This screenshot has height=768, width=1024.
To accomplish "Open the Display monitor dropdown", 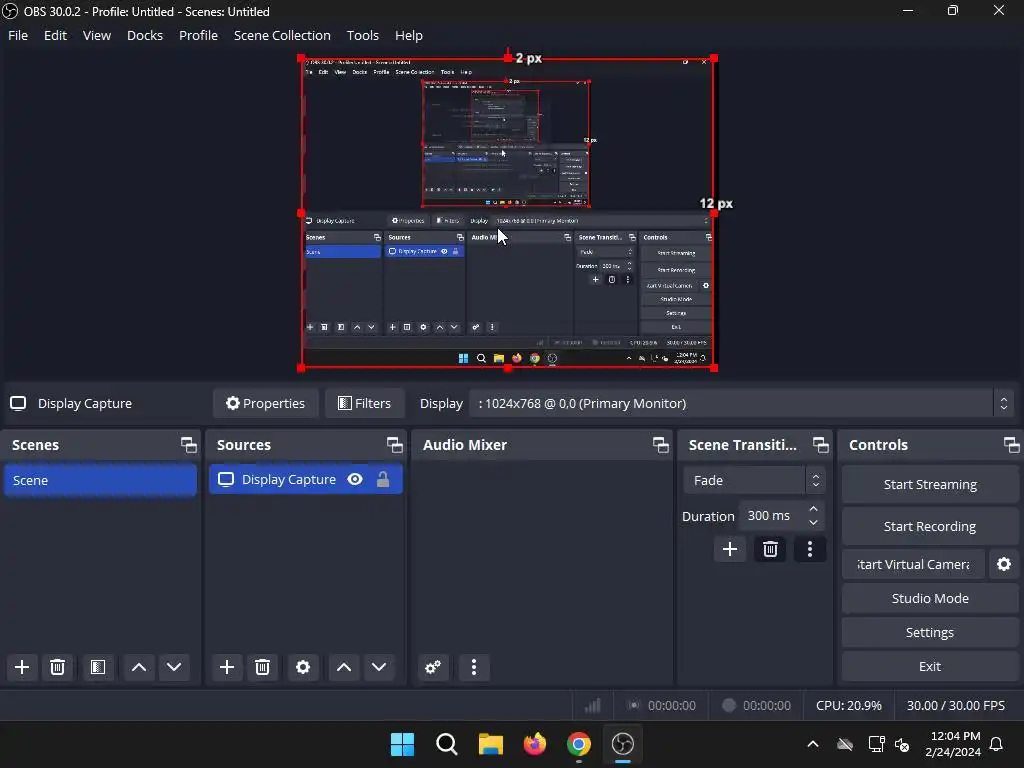I will click(742, 404).
